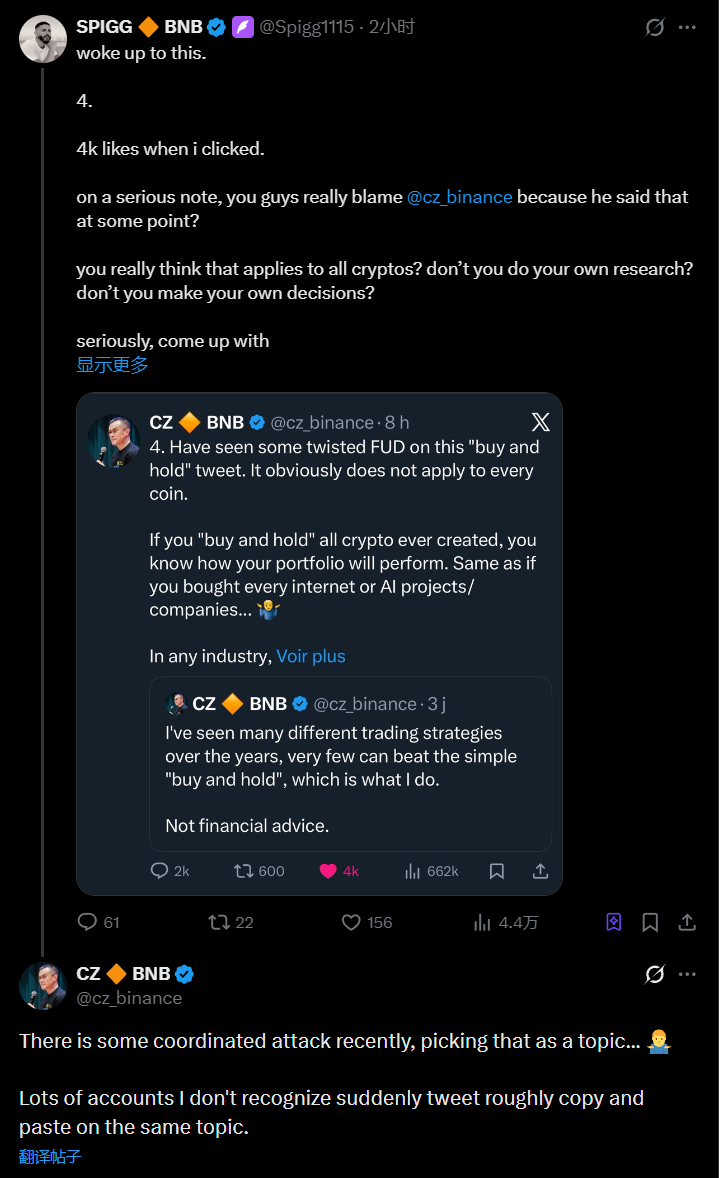Share SPIGG's post via share icon

(x=688, y=922)
